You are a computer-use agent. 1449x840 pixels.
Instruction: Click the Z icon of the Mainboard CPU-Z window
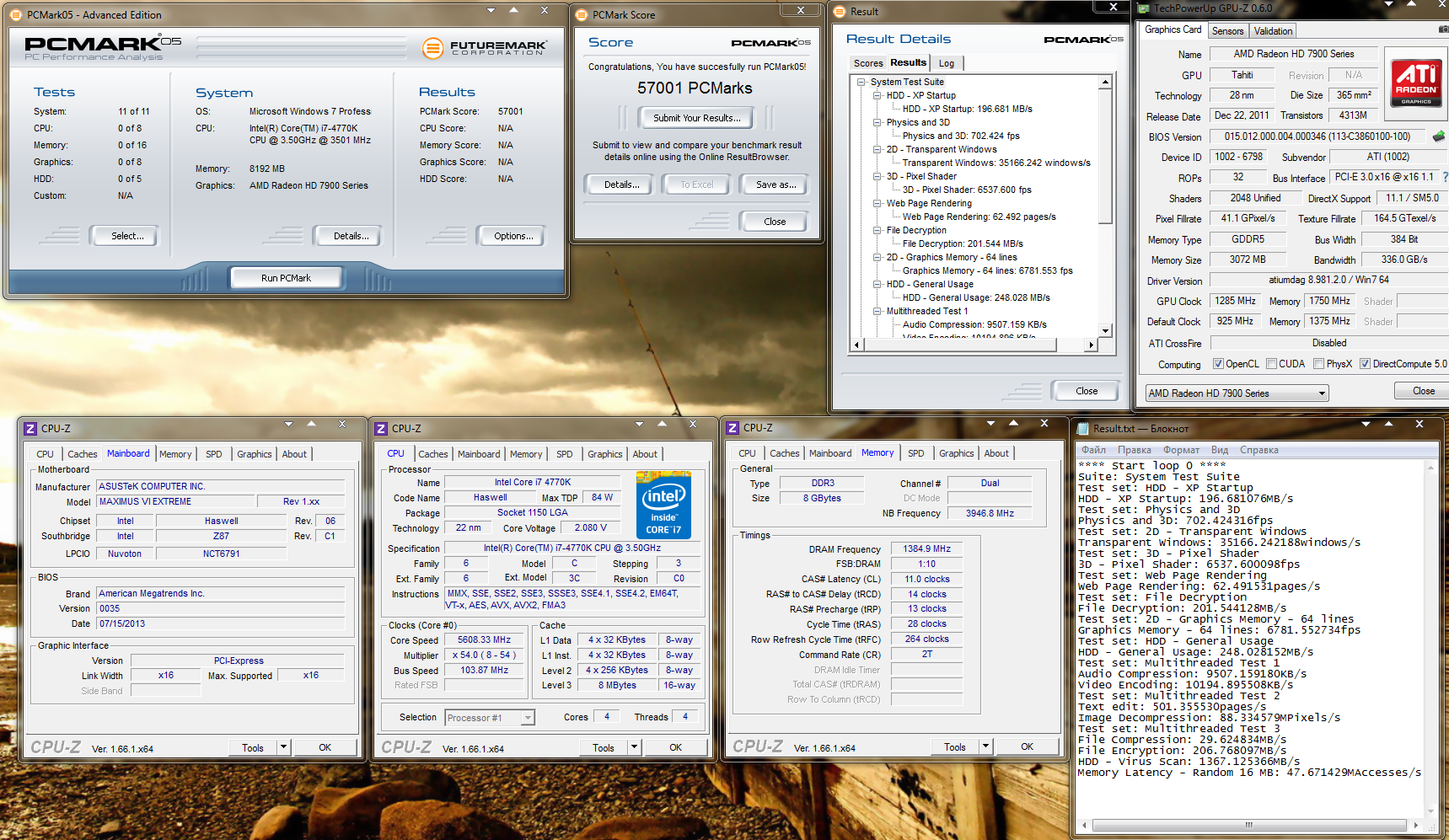coord(30,428)
